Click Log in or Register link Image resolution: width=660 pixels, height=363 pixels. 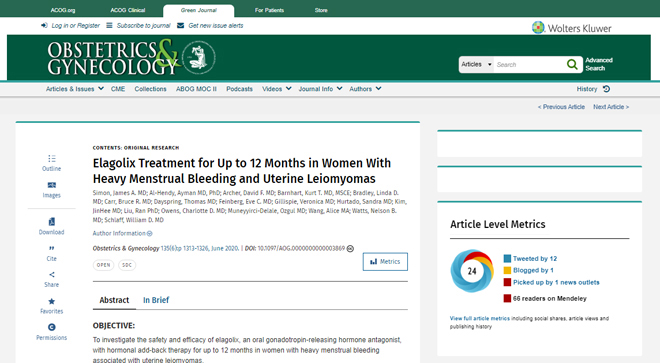coord(75,26)
